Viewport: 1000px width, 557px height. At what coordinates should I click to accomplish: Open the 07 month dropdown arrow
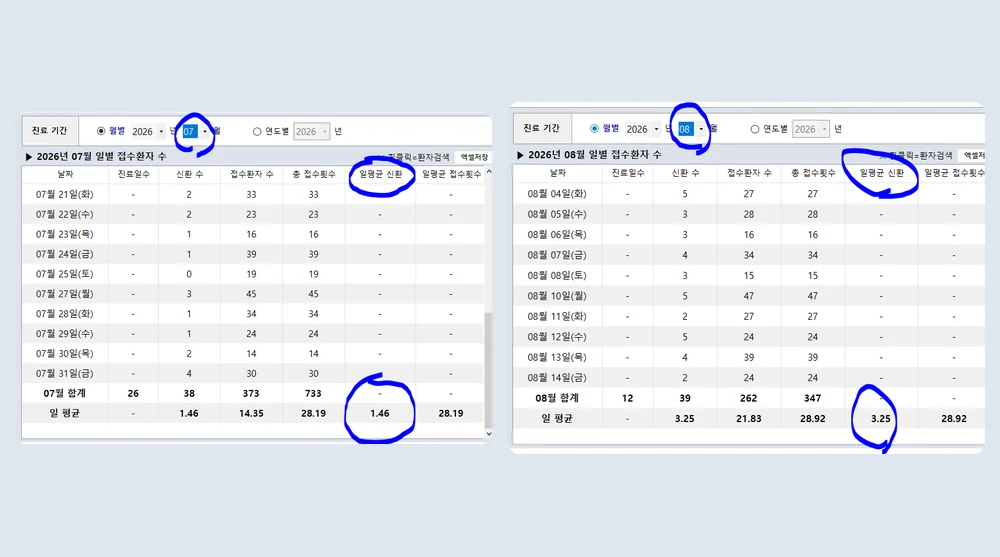click(205, 131)
